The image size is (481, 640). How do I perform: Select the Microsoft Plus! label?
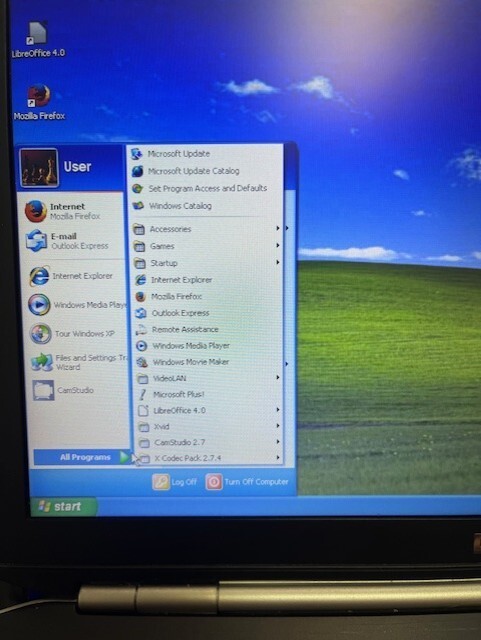point(178,394)
